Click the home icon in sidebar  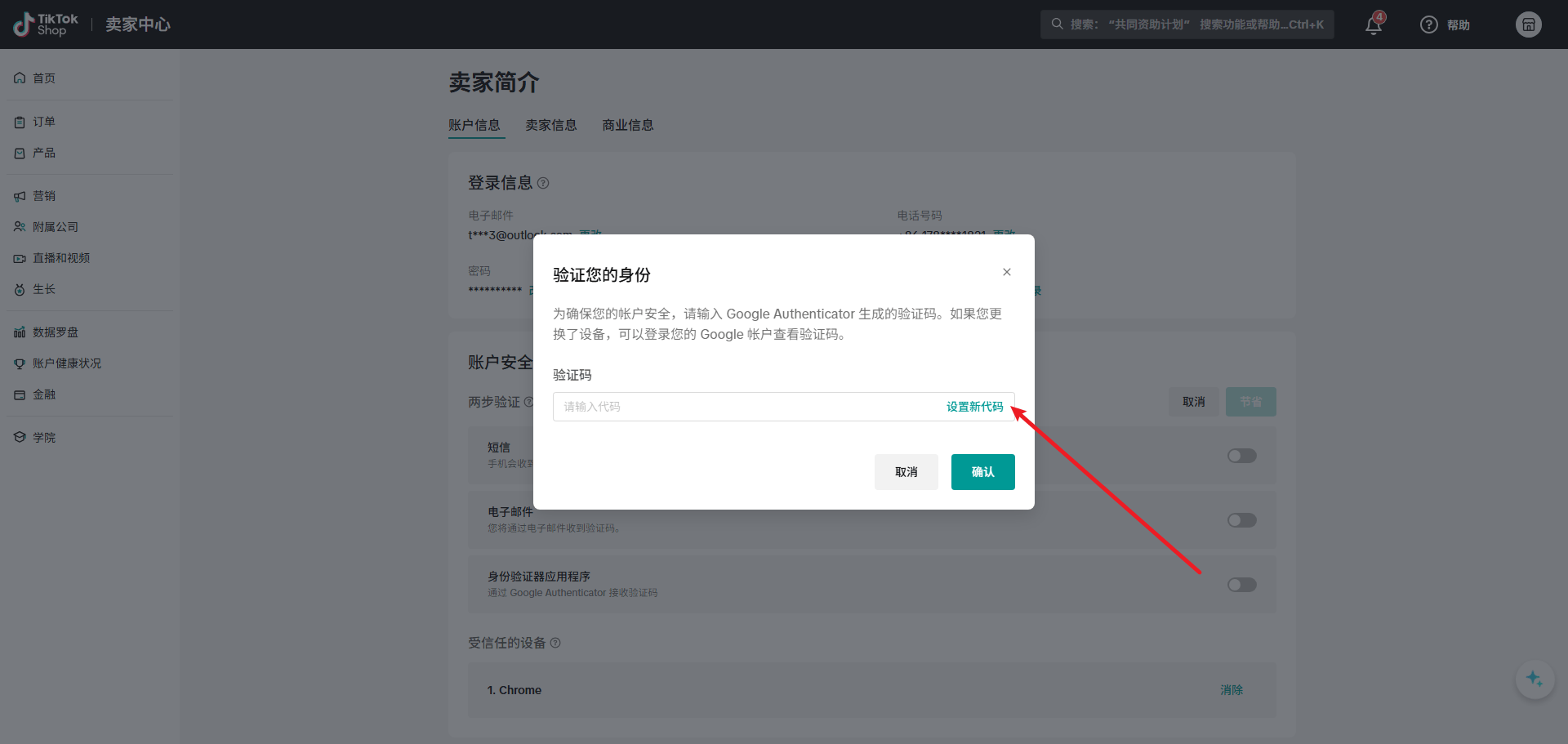[20, 78]
